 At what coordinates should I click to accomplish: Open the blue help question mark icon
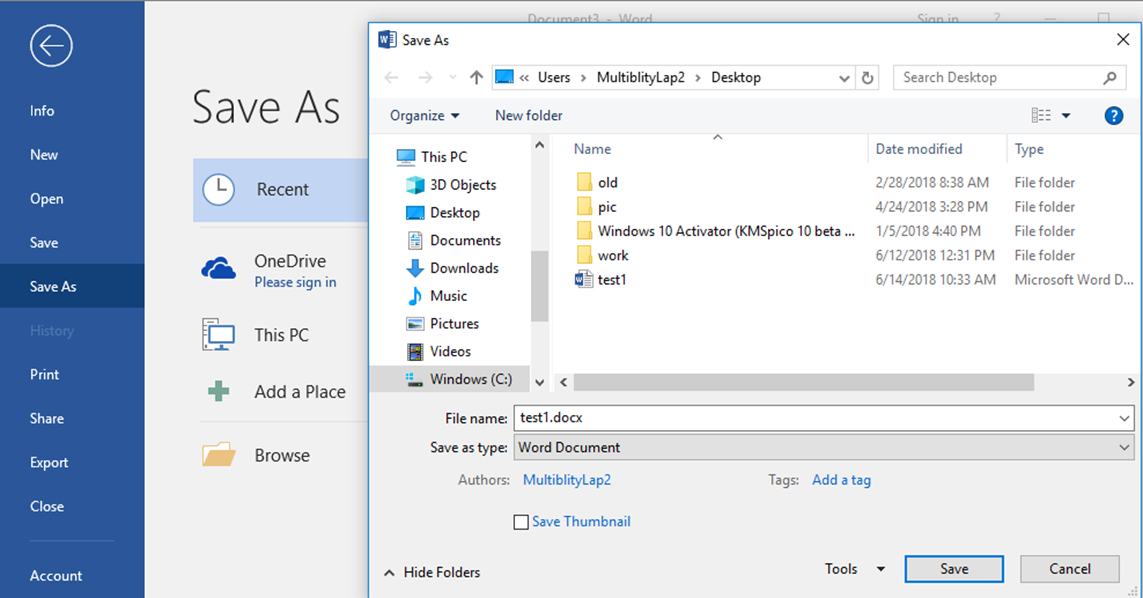pyautogui.click(x=1113, y=115)
